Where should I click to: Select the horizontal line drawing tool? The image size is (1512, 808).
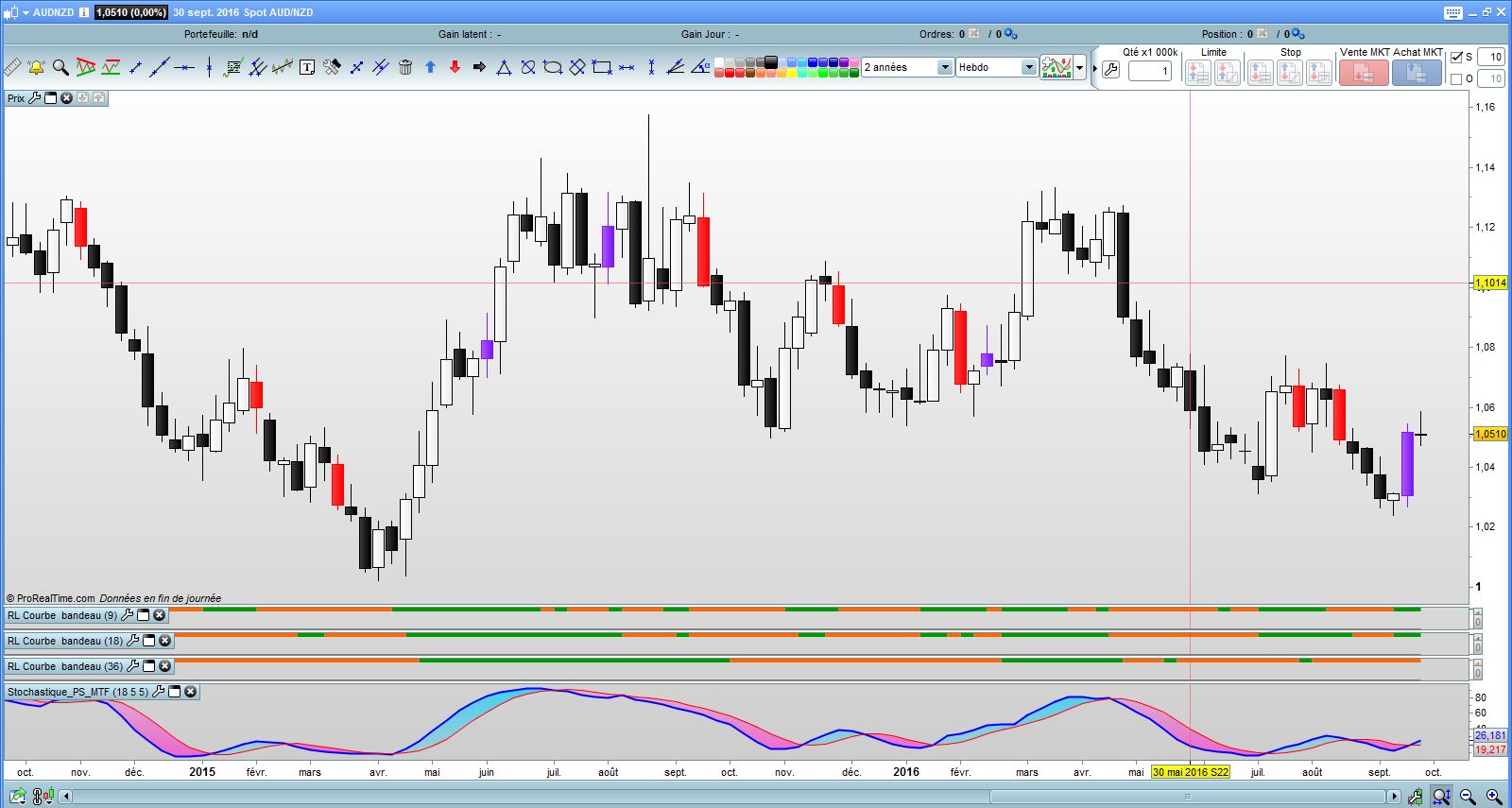(x=184, y=67)
